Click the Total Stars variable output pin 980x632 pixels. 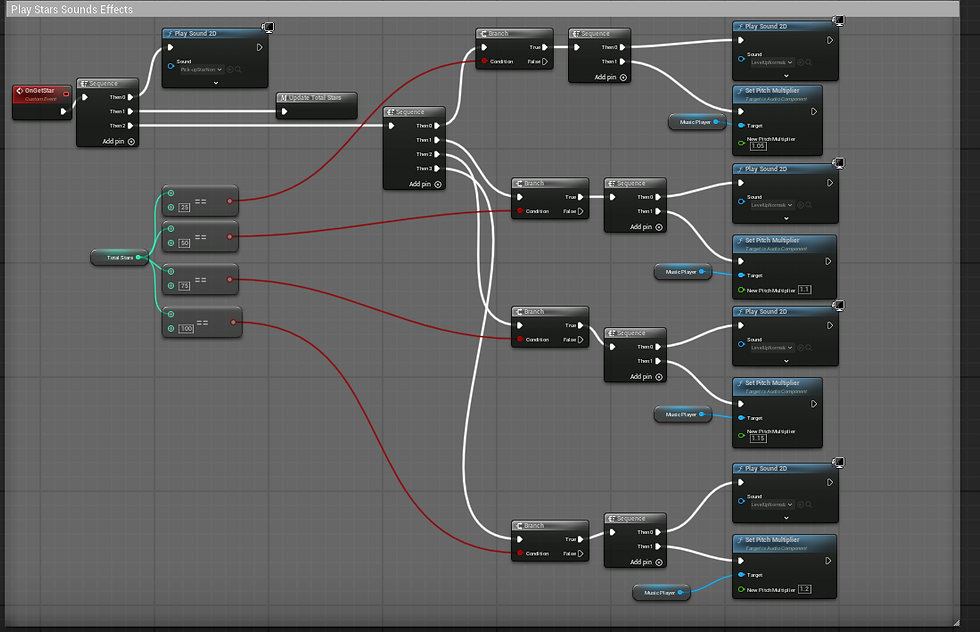[x=139, y=257]
